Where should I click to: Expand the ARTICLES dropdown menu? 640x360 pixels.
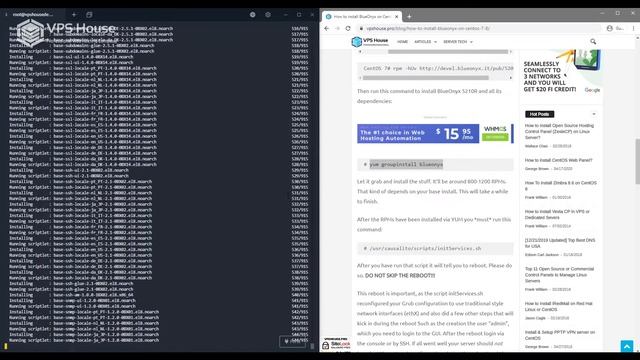(x=425, y=42)
